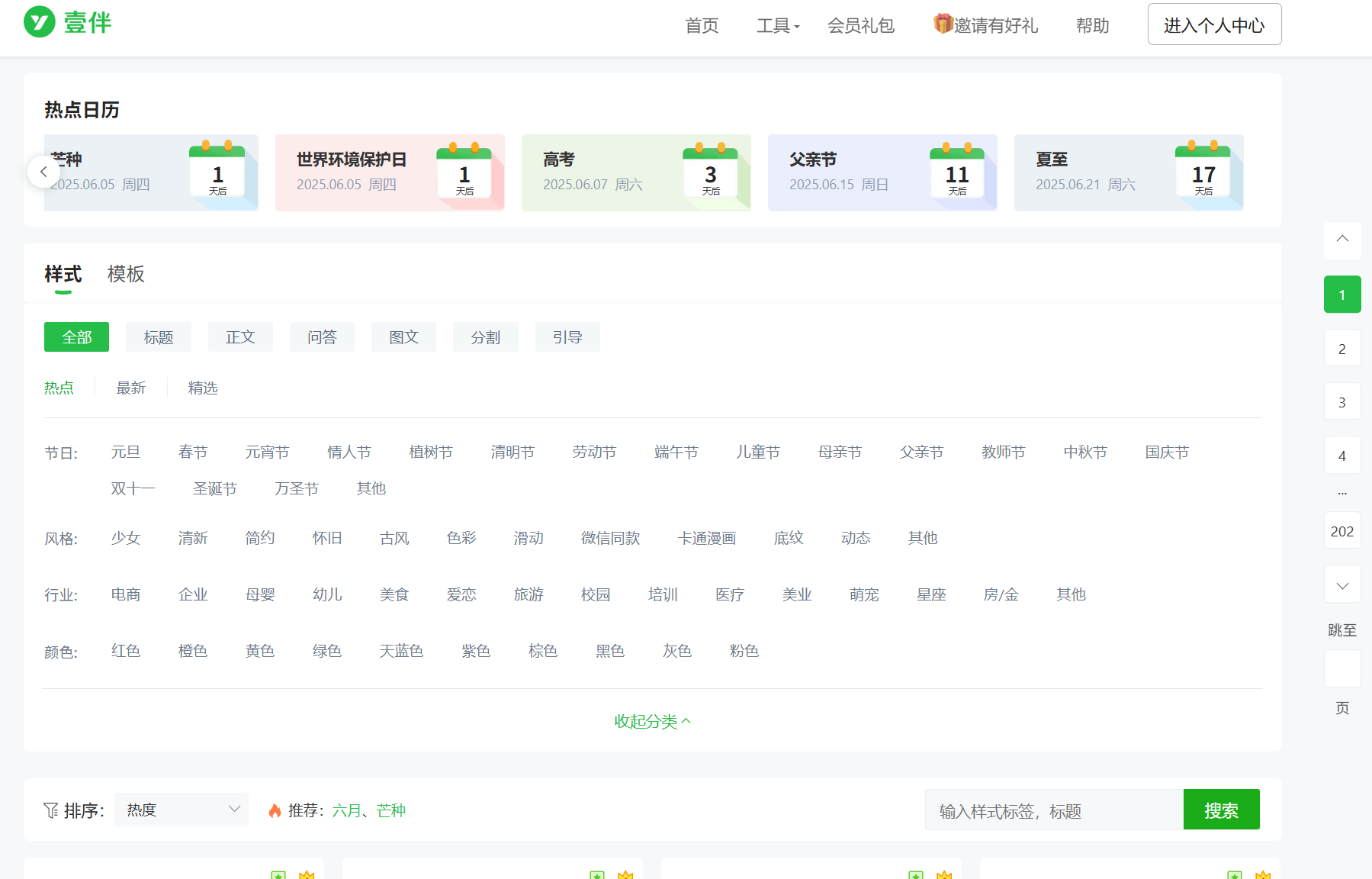Open the 父亲节 calendar card

point(882,172)
